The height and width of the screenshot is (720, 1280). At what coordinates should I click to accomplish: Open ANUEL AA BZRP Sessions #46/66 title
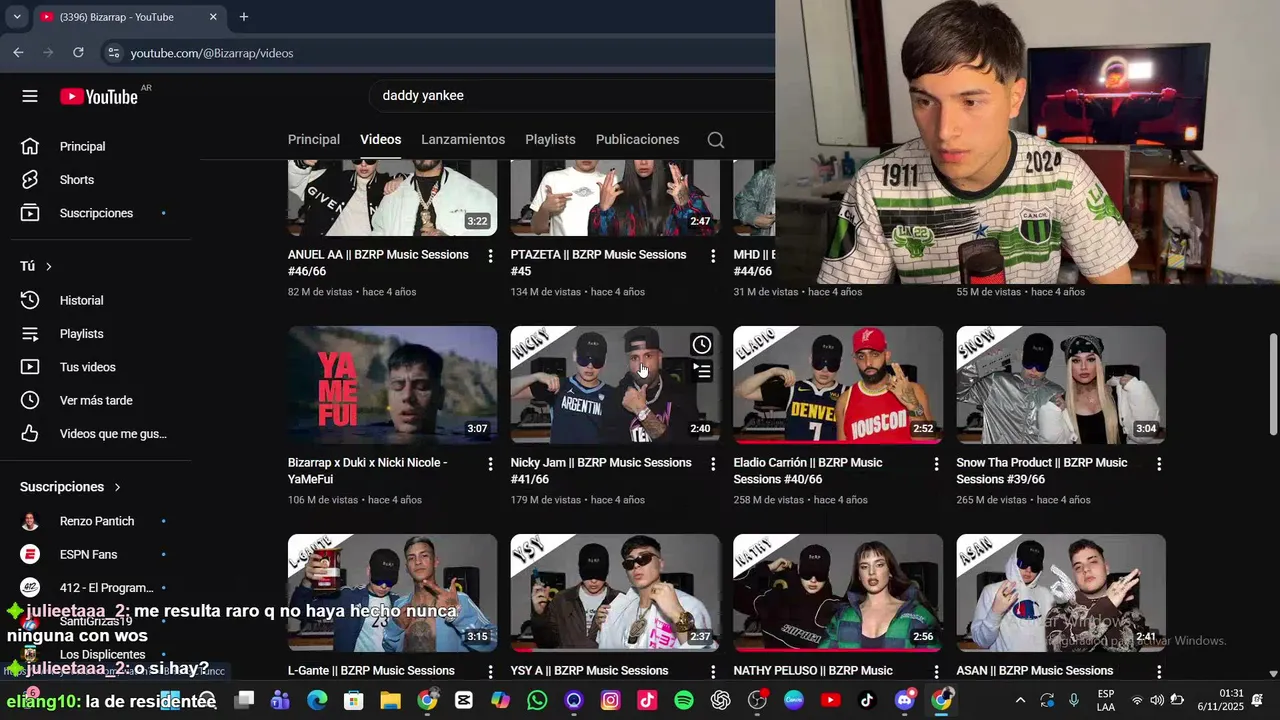[x=378, y=263]
